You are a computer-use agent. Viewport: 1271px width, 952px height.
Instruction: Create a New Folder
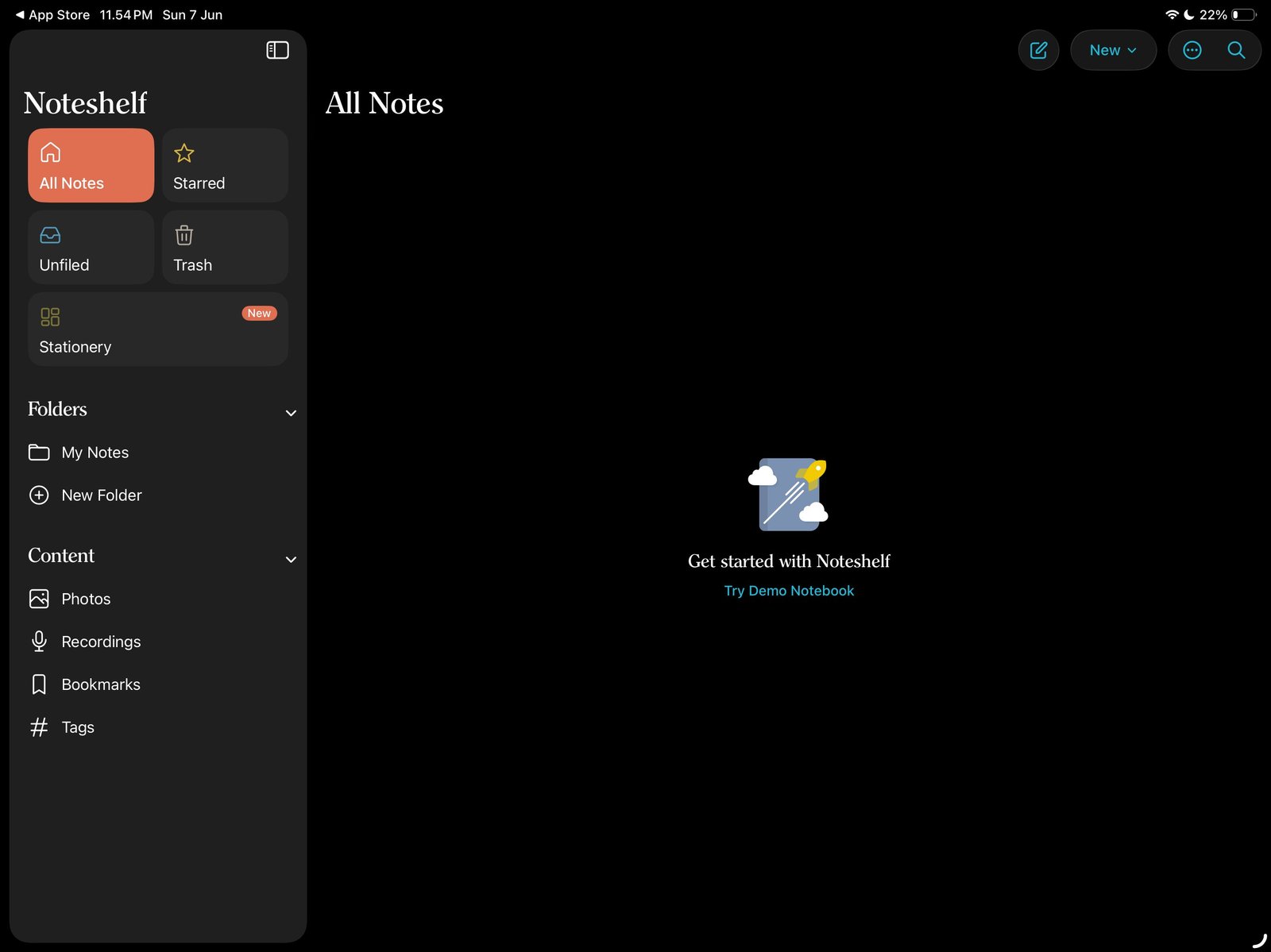[x=158, y=495]
